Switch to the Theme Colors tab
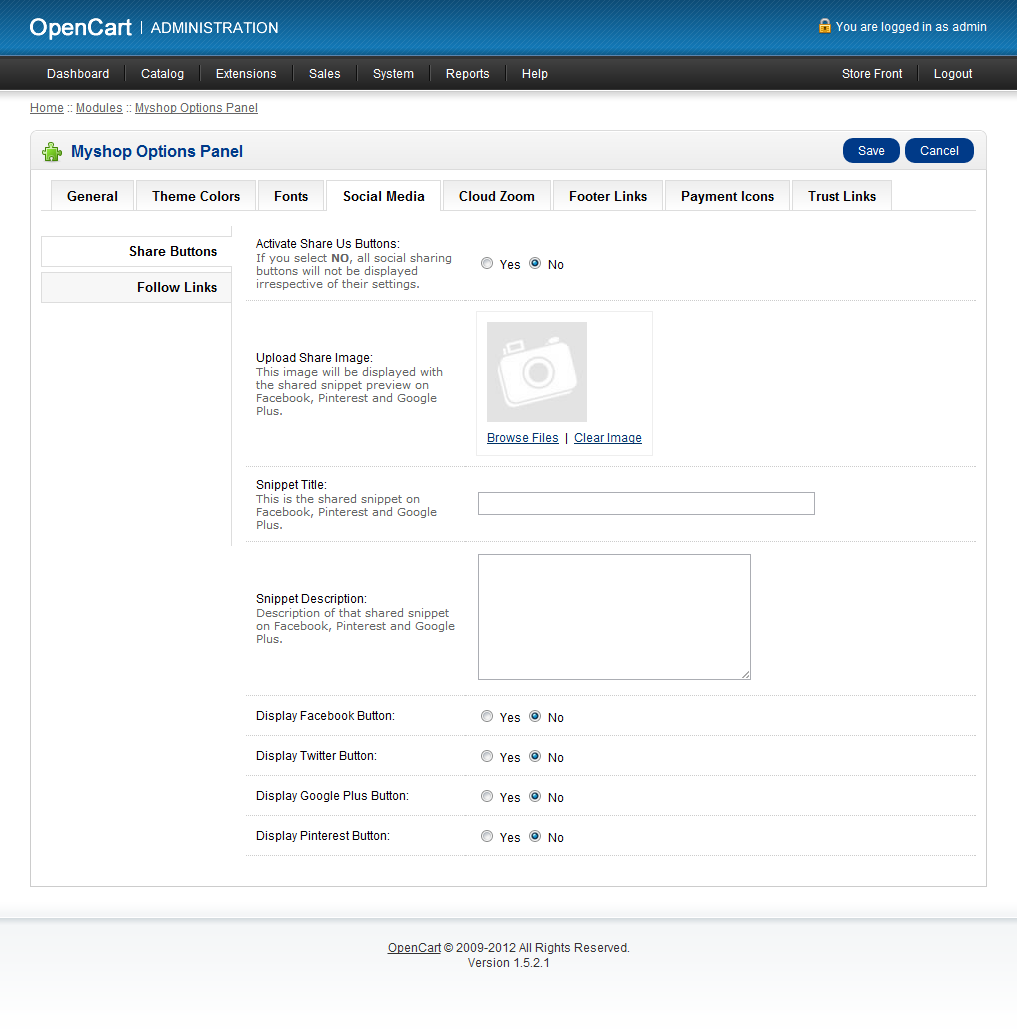The width and height of the screenshot is (1017, 1030). click(x=196, y=196)
